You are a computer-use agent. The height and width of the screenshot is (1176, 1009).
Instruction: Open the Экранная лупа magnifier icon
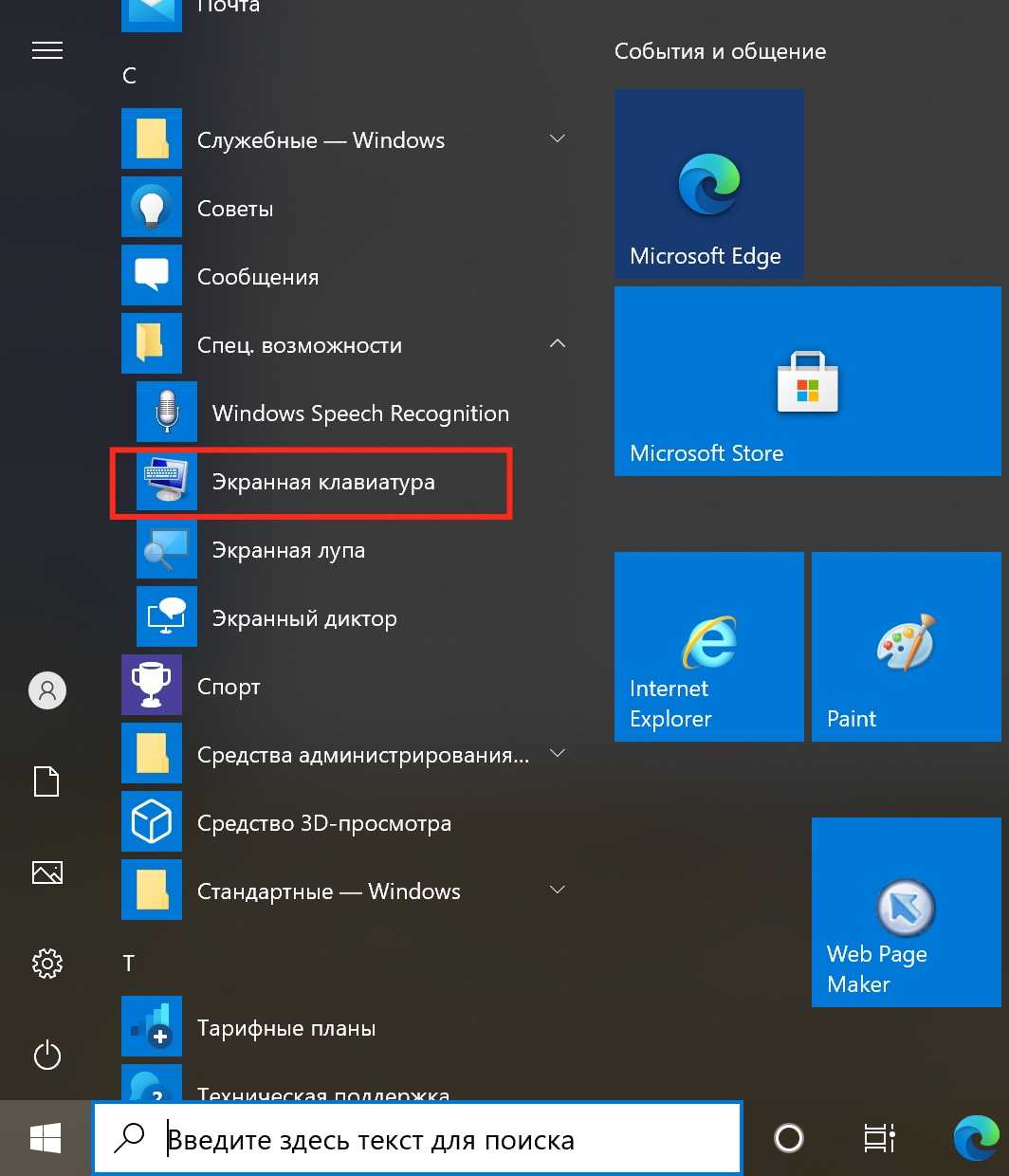click(167, 549)
